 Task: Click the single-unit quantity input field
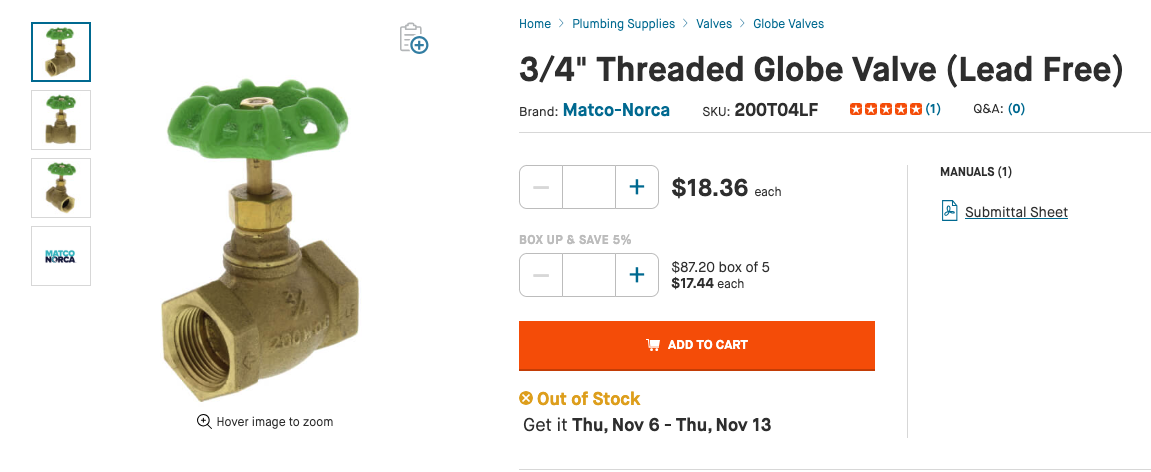pos(588,187)
